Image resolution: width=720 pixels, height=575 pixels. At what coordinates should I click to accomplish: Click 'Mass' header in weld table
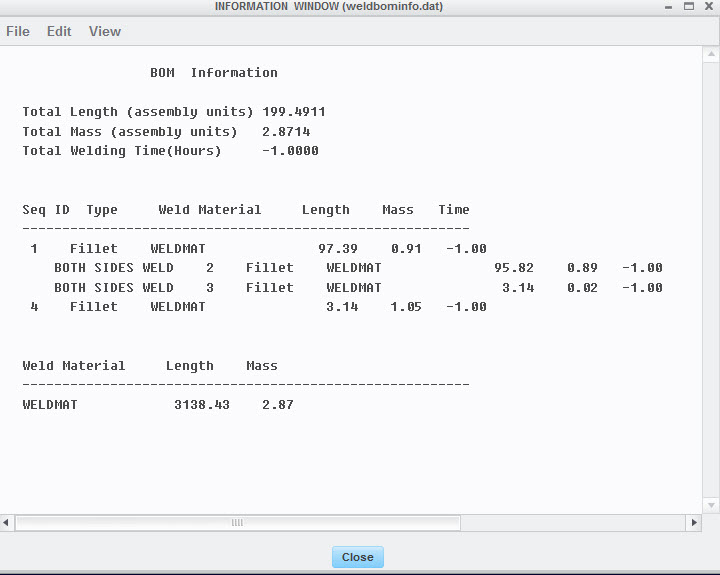[x=398, y=210]
